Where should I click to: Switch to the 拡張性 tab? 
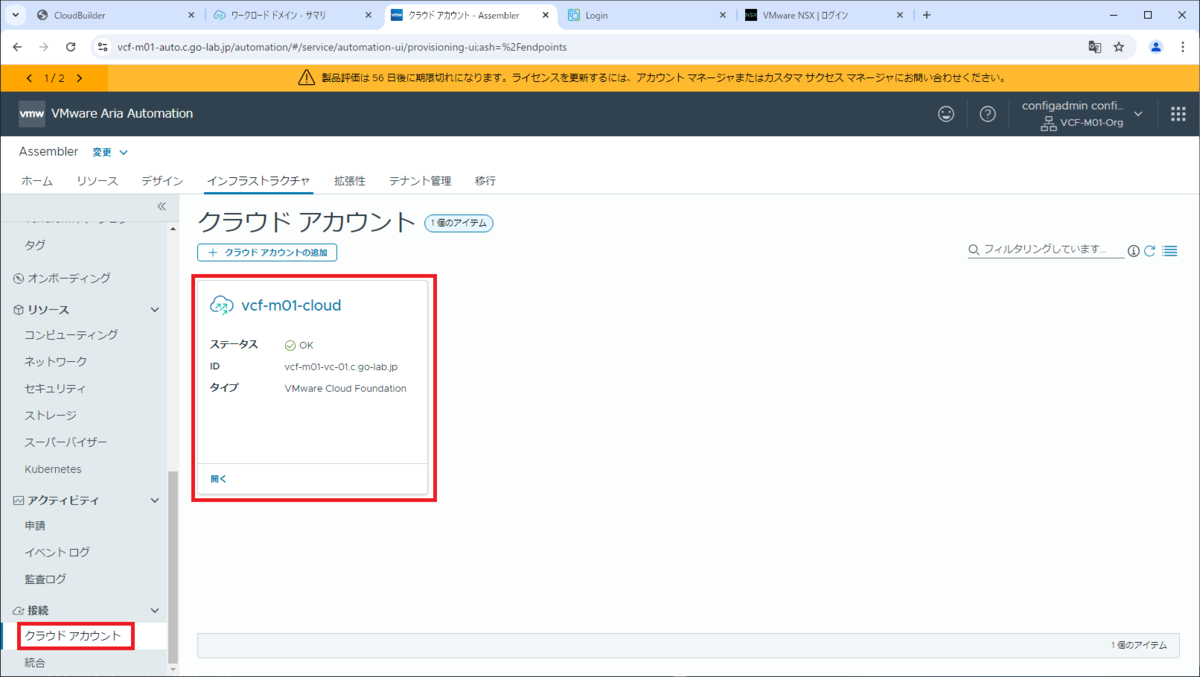(349, 181)
